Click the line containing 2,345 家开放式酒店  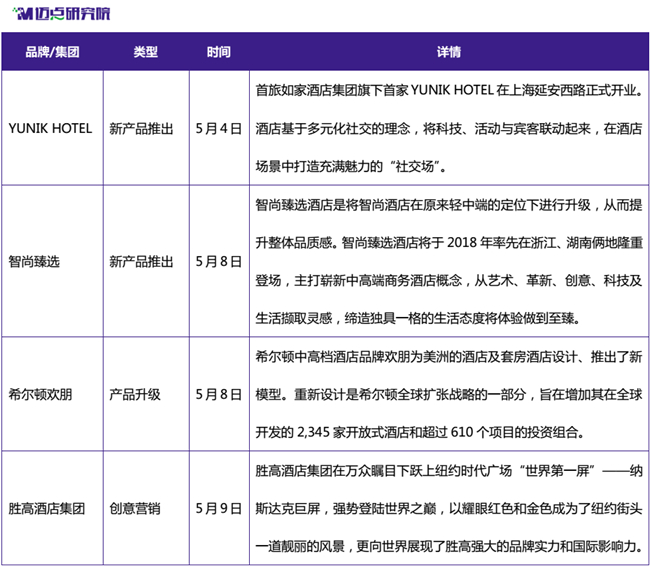tap(420, 432)
